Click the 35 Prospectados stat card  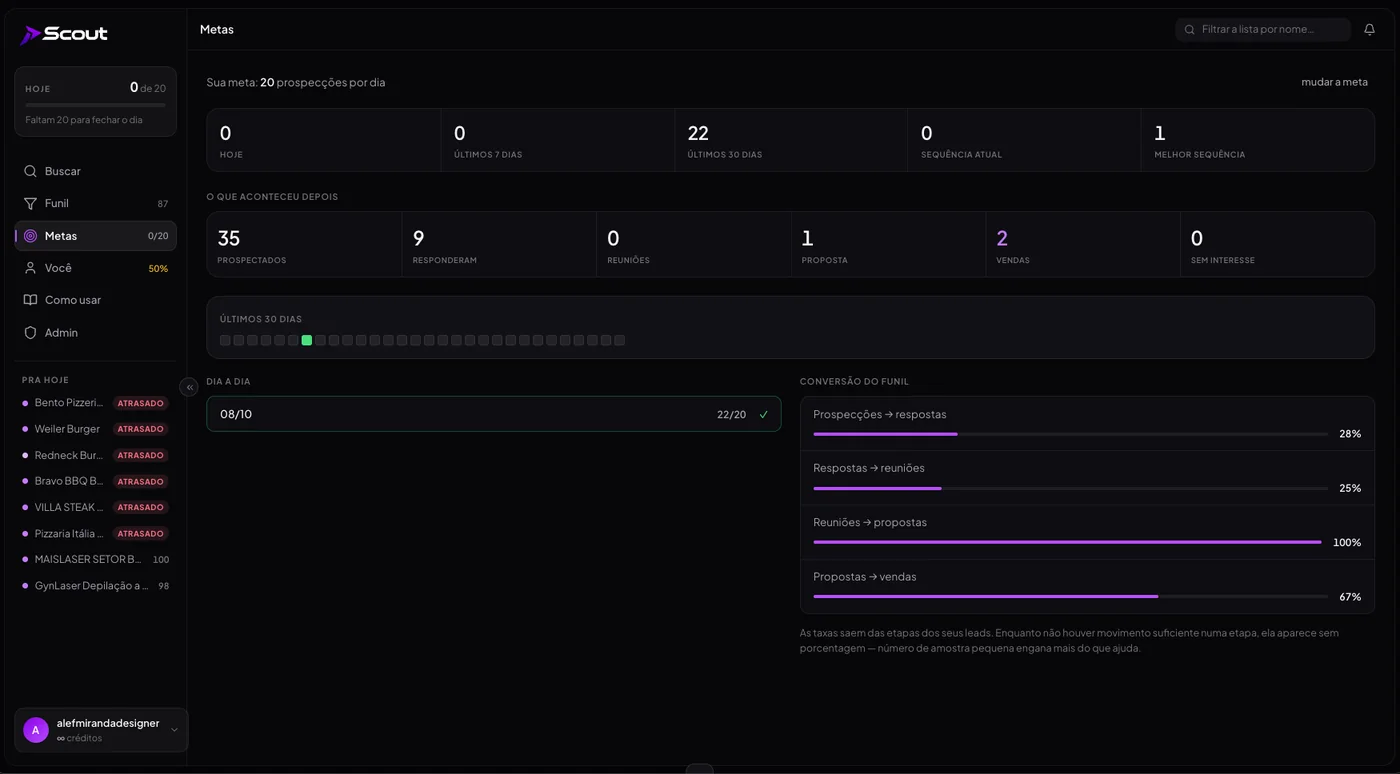click(x=304, y=244)
